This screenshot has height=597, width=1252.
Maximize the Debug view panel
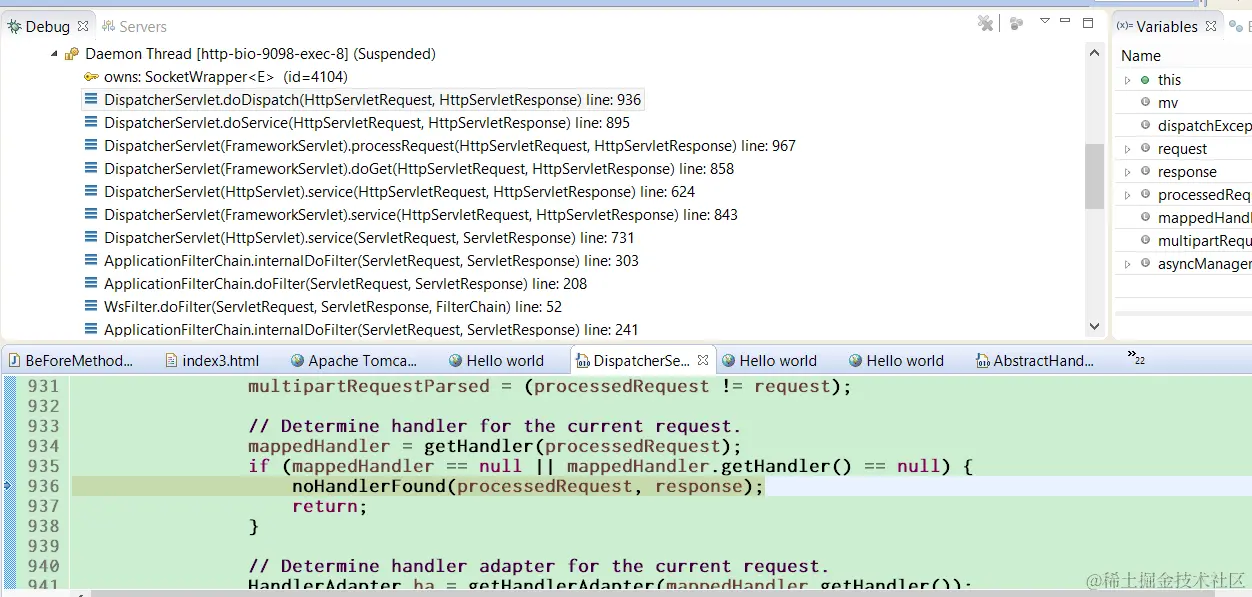point(1088,22)
